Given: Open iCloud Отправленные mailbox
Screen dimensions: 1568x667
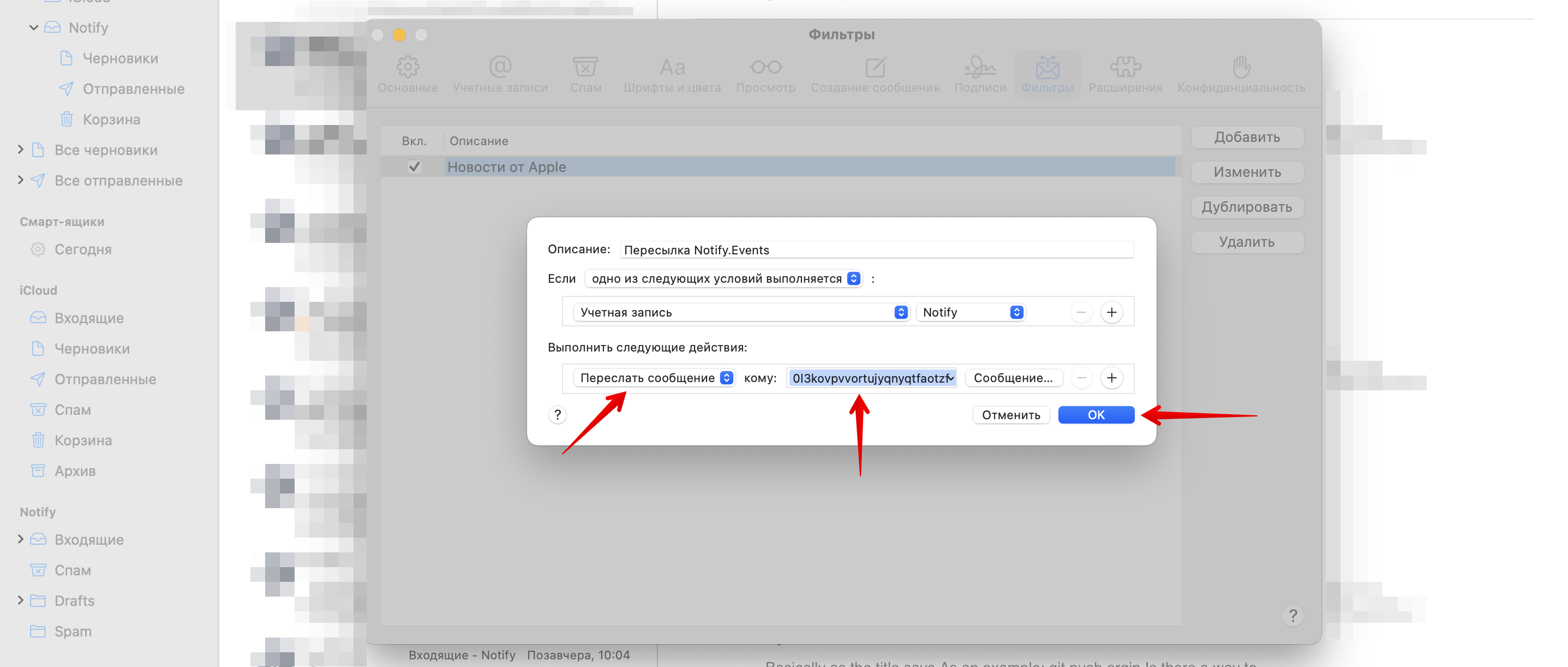Looking at the screenshot, I should click(105, 379).
